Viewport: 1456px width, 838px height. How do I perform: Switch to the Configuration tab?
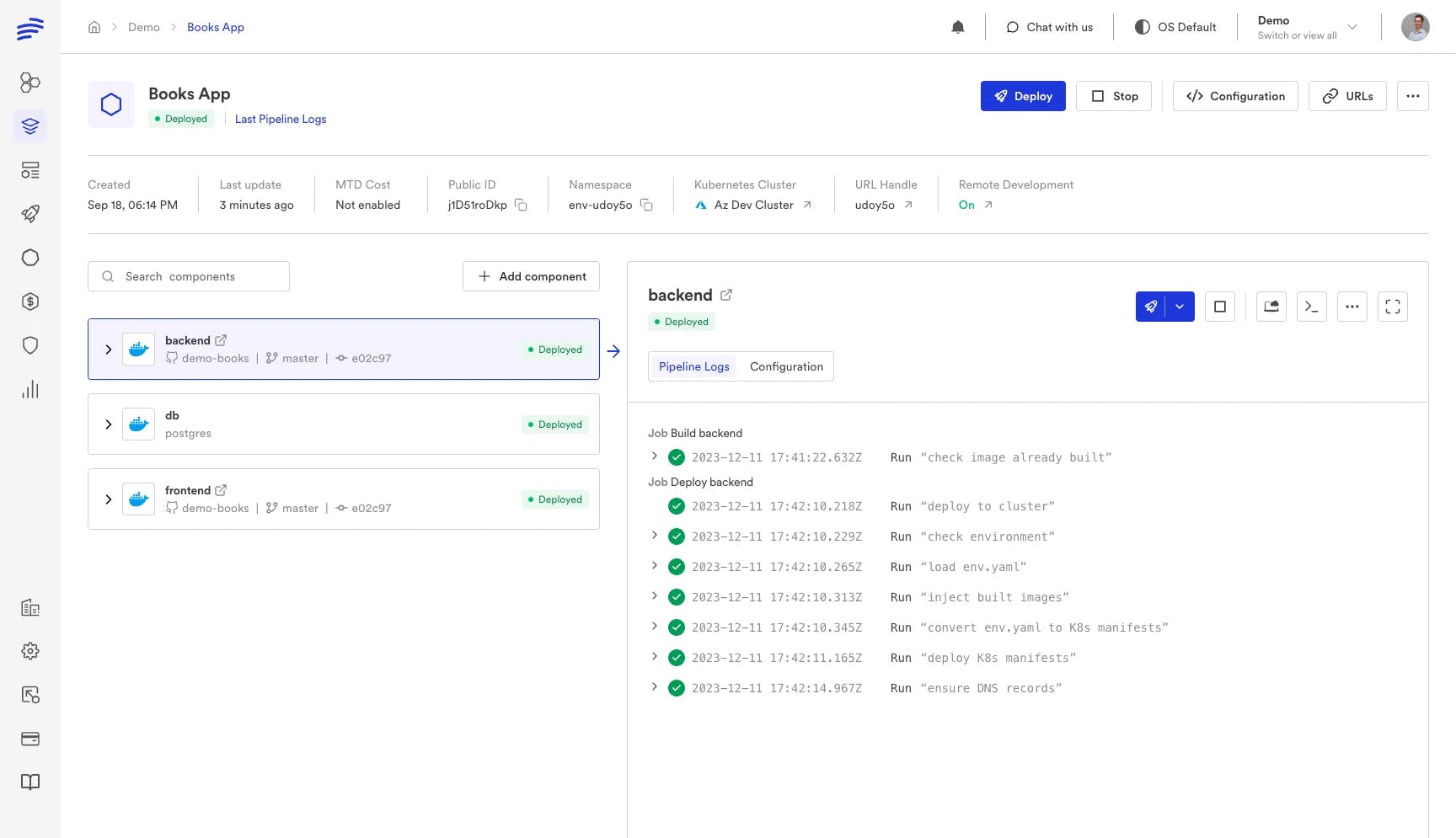[786, 366]
